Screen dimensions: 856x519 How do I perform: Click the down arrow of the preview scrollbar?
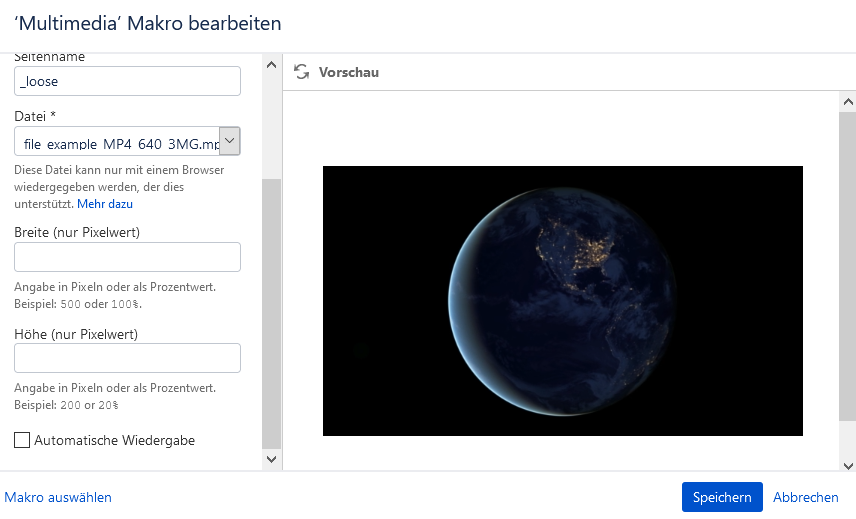(848, 466)
